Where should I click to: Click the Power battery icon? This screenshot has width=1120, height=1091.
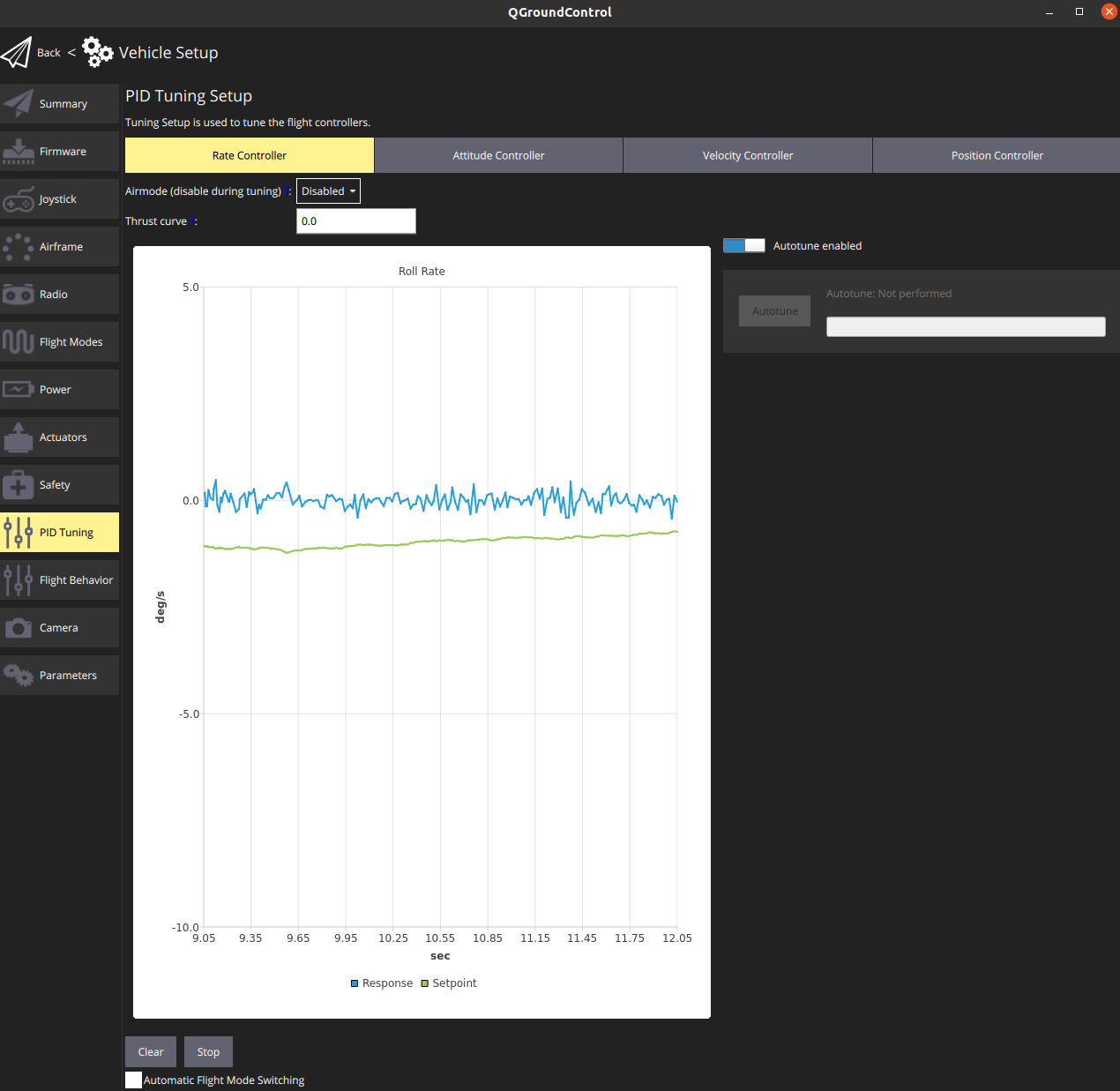(x=18, y=389)
